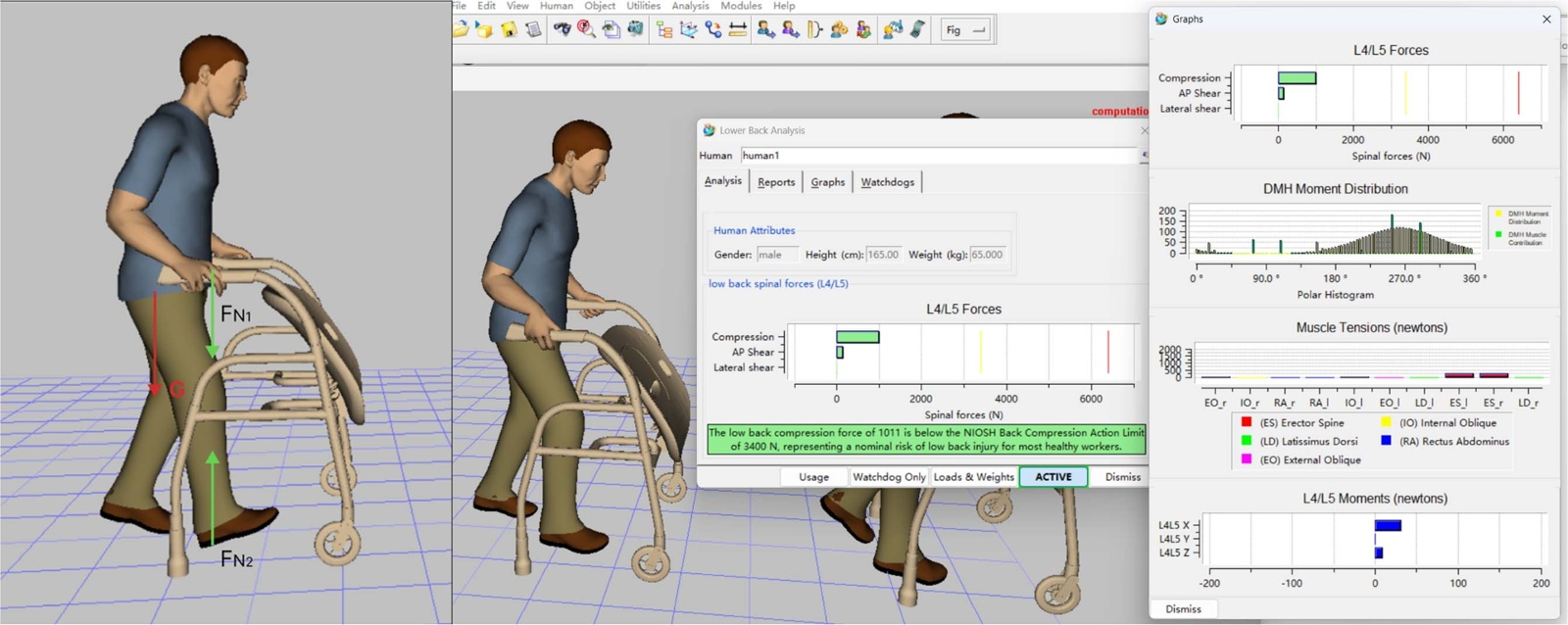This screenshot has width=1568, height=625.
Task: Click the binoculars view icon
Action: [x=562, y=30]
